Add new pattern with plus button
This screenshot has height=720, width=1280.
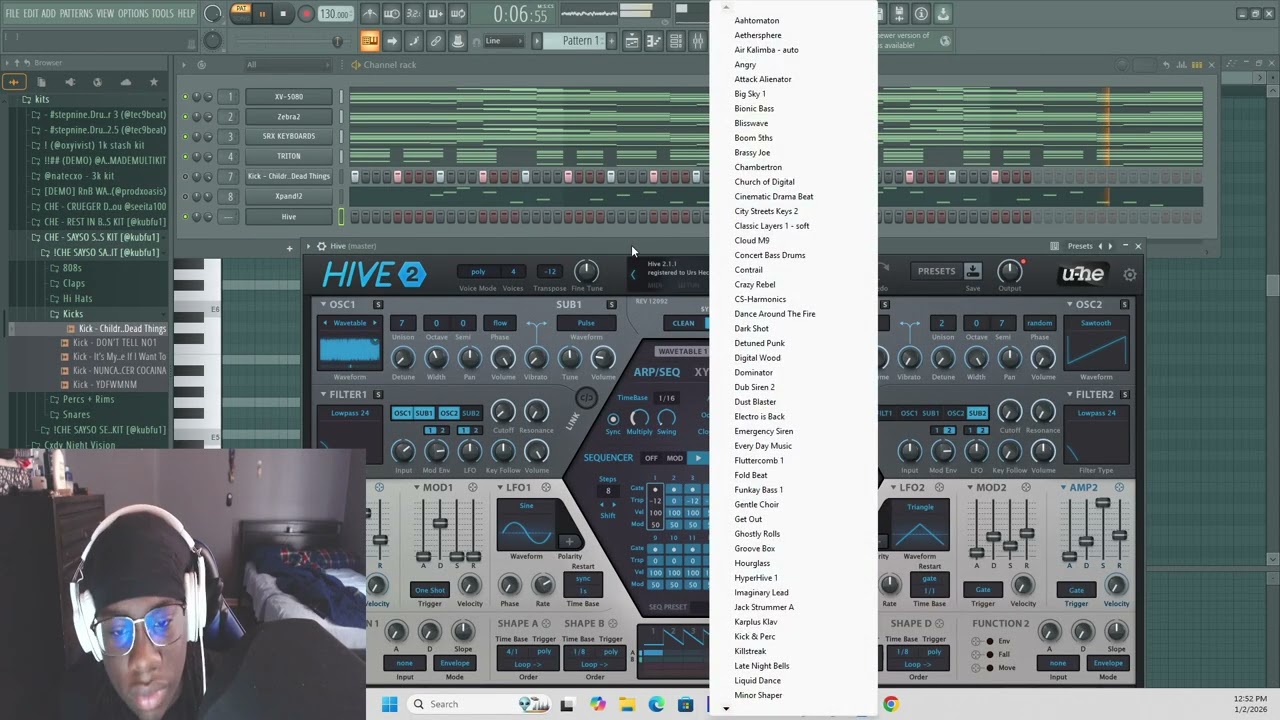610,41
